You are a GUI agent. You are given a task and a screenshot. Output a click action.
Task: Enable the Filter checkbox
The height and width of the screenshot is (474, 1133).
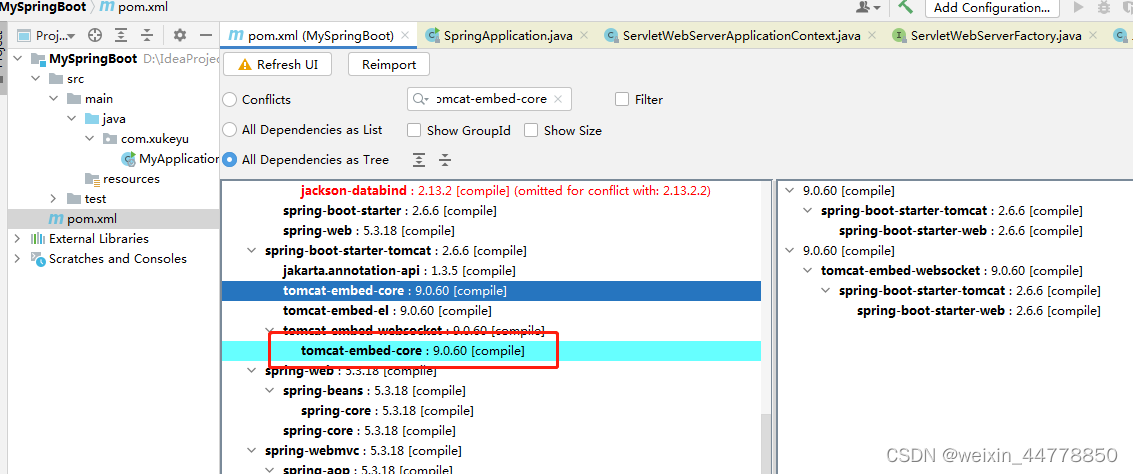pyautogui.click(x=622, y=100)
